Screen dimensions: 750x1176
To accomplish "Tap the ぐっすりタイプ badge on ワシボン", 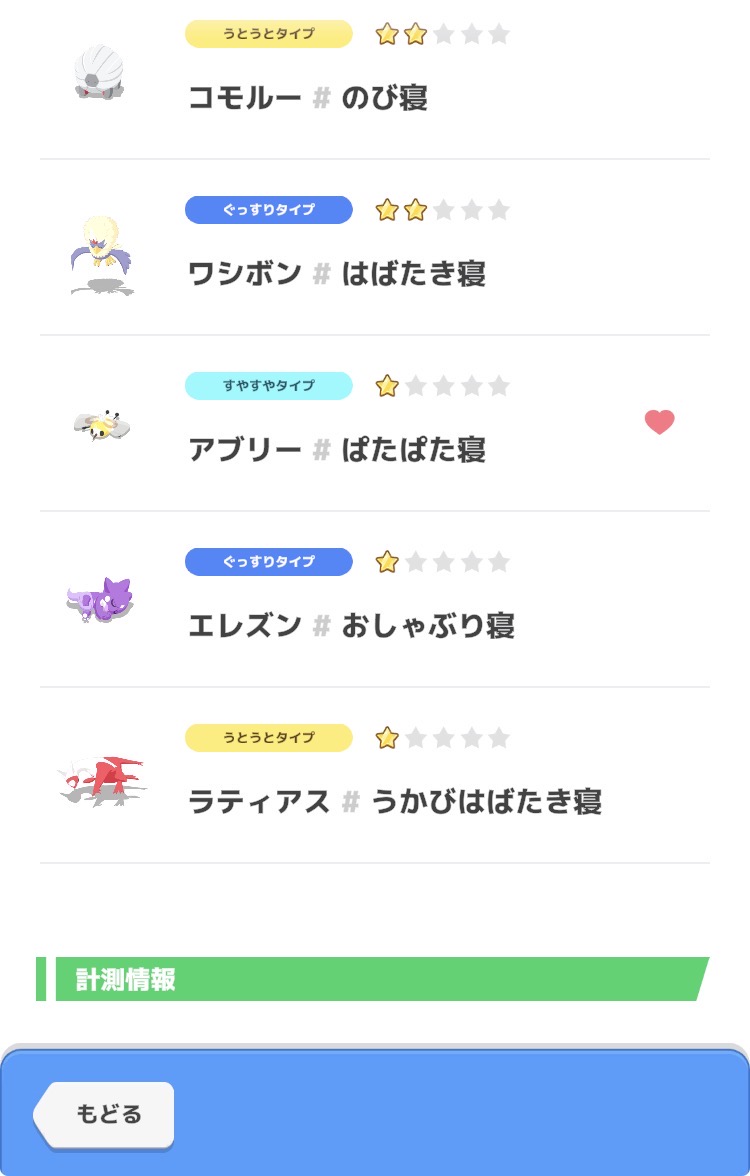I will click(268, 210).
